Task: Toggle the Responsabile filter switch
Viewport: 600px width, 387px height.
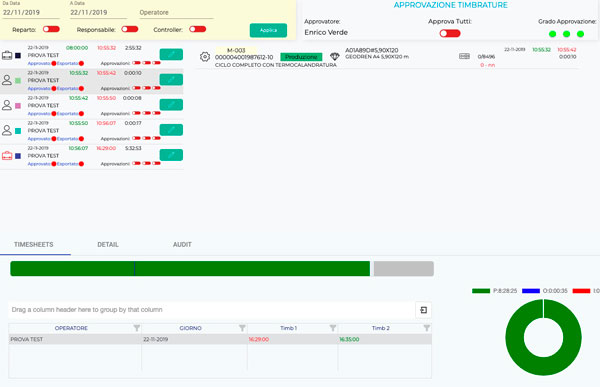Action: coord(130,29)
